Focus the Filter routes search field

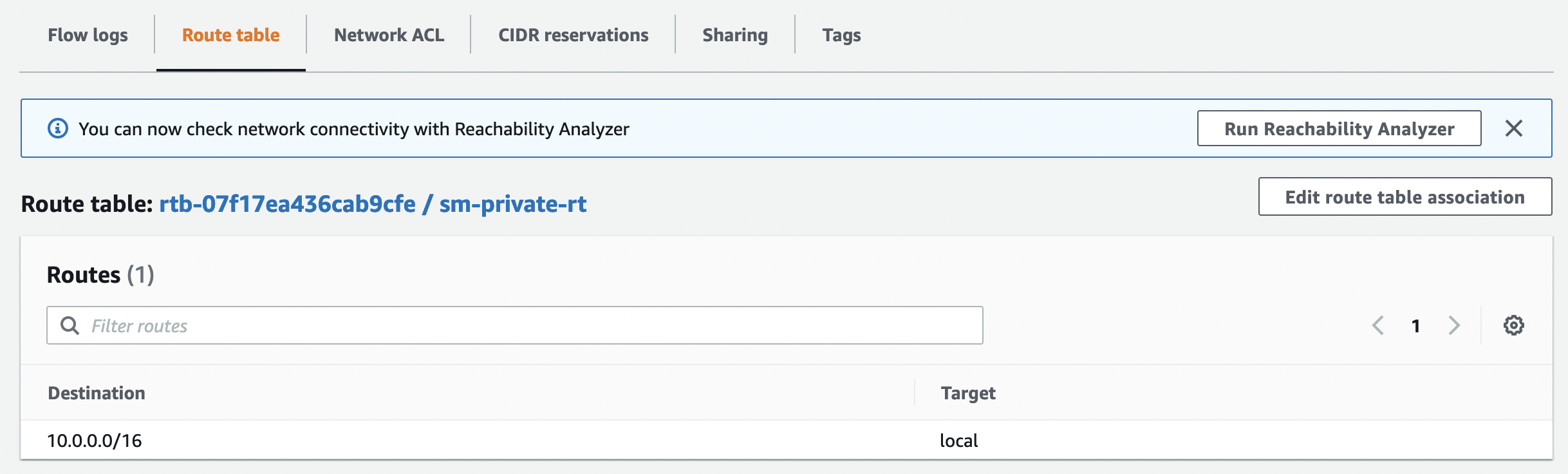pos(514,325)
